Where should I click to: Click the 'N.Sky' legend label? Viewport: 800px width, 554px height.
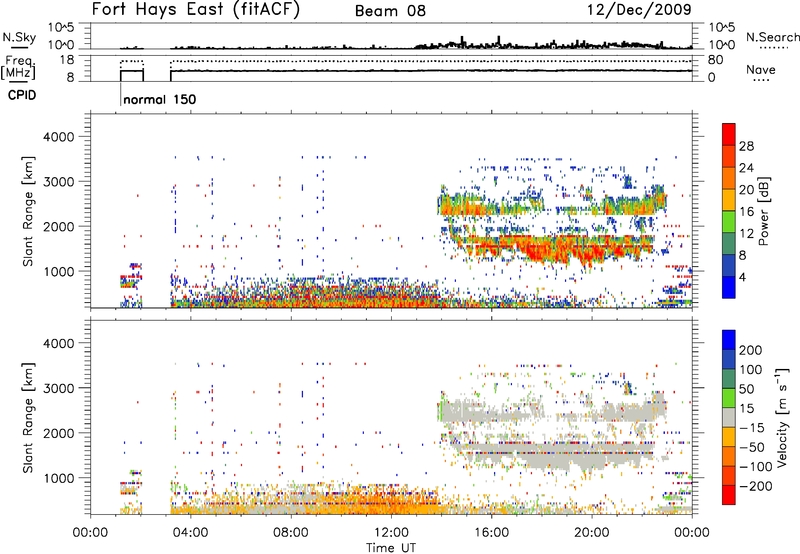pyautogui.click(x=19, y=37)
